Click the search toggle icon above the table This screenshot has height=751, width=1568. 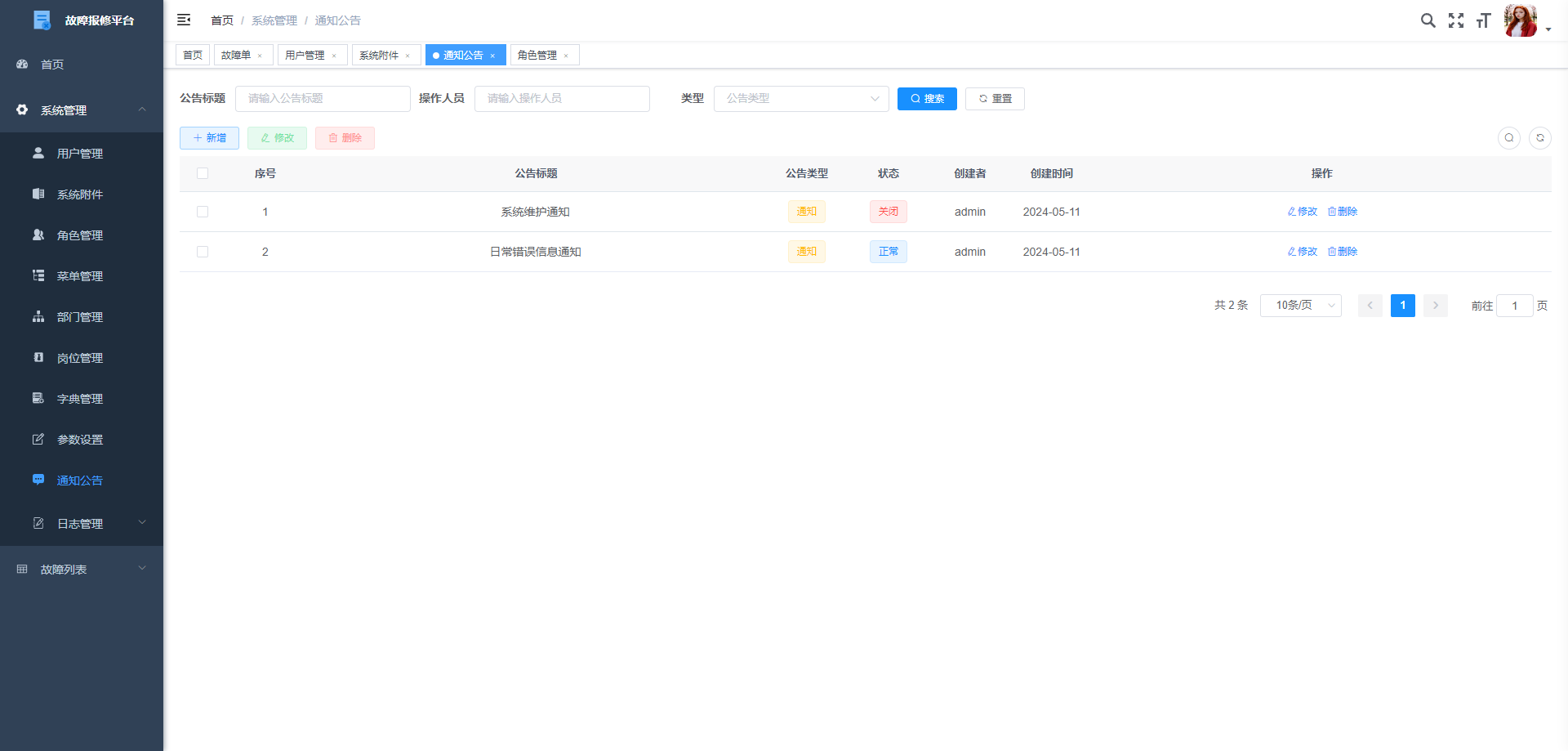click(x=1508, y=138)
